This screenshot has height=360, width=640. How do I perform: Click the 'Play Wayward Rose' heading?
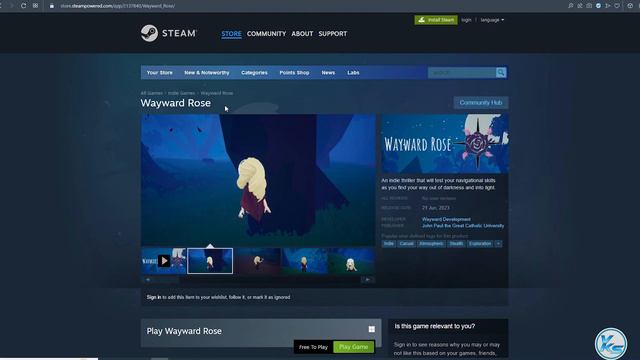coord(184,331)
